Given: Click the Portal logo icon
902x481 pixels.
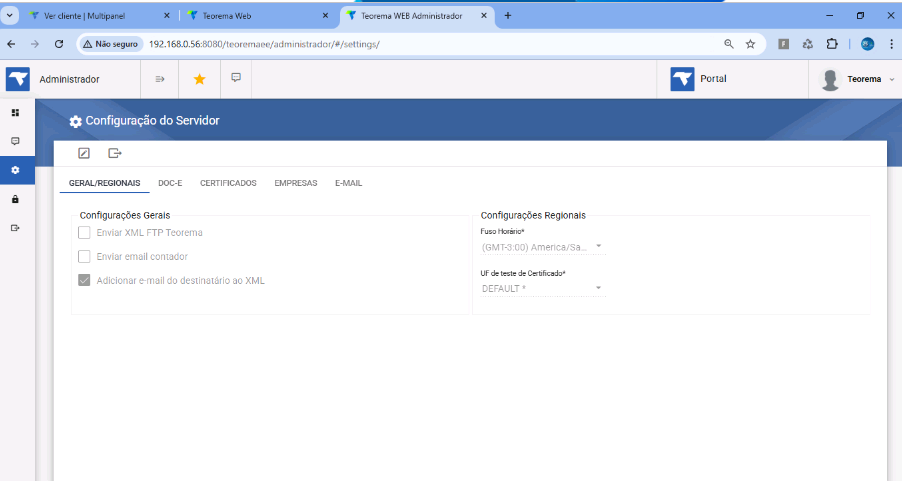Looking at the screenshot, I should [682, 79].
